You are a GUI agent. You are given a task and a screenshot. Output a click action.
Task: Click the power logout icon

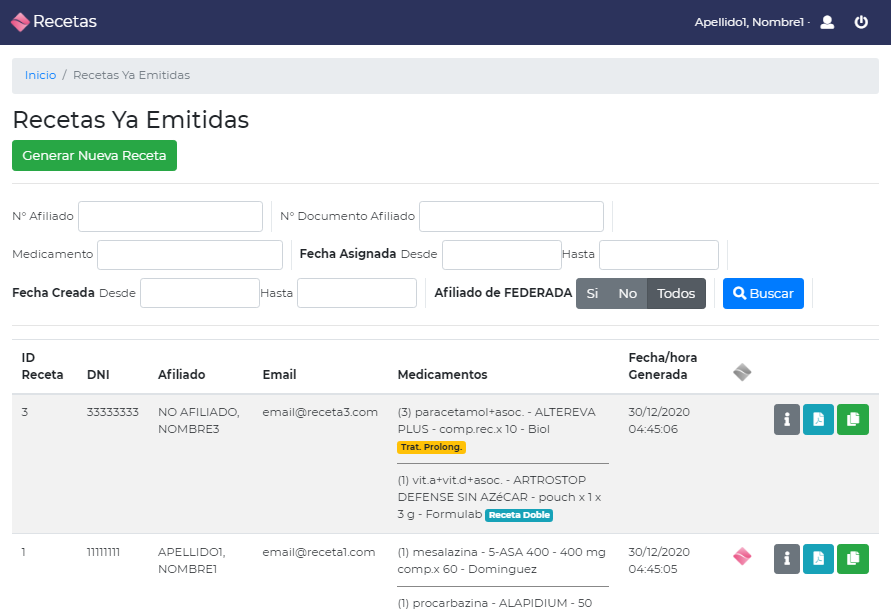click(861, 22)
